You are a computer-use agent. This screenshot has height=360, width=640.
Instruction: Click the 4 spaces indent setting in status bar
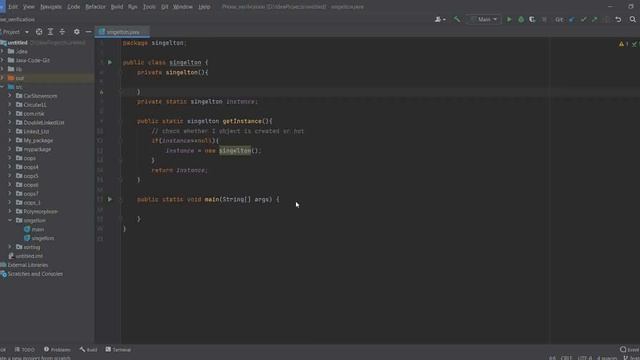[x=607, y=358]
